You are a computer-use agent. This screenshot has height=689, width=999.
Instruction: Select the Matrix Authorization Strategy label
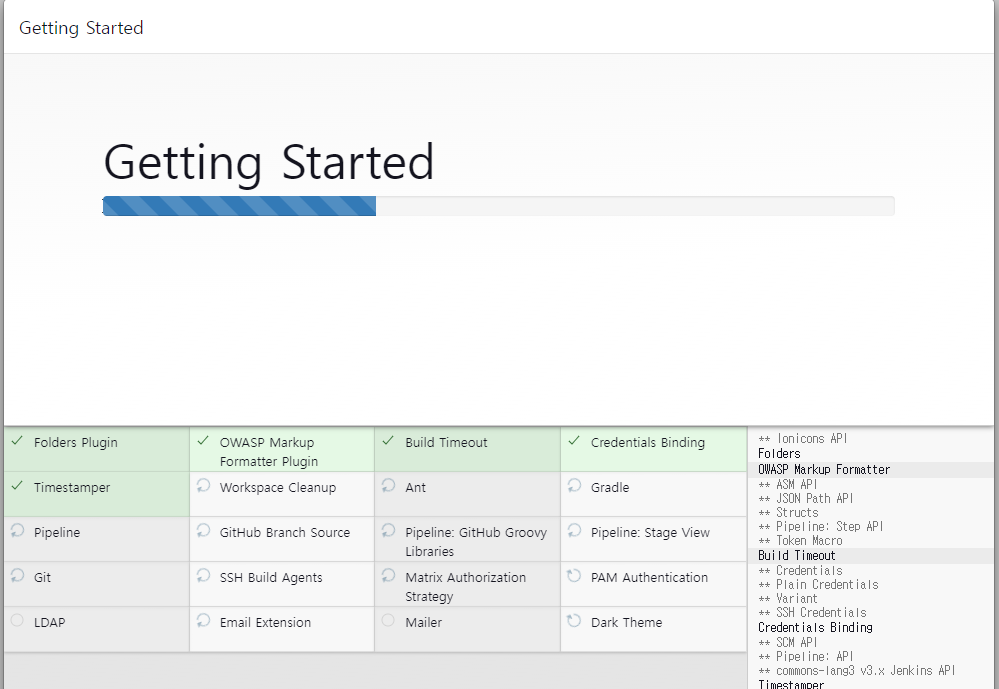[466, 587]
